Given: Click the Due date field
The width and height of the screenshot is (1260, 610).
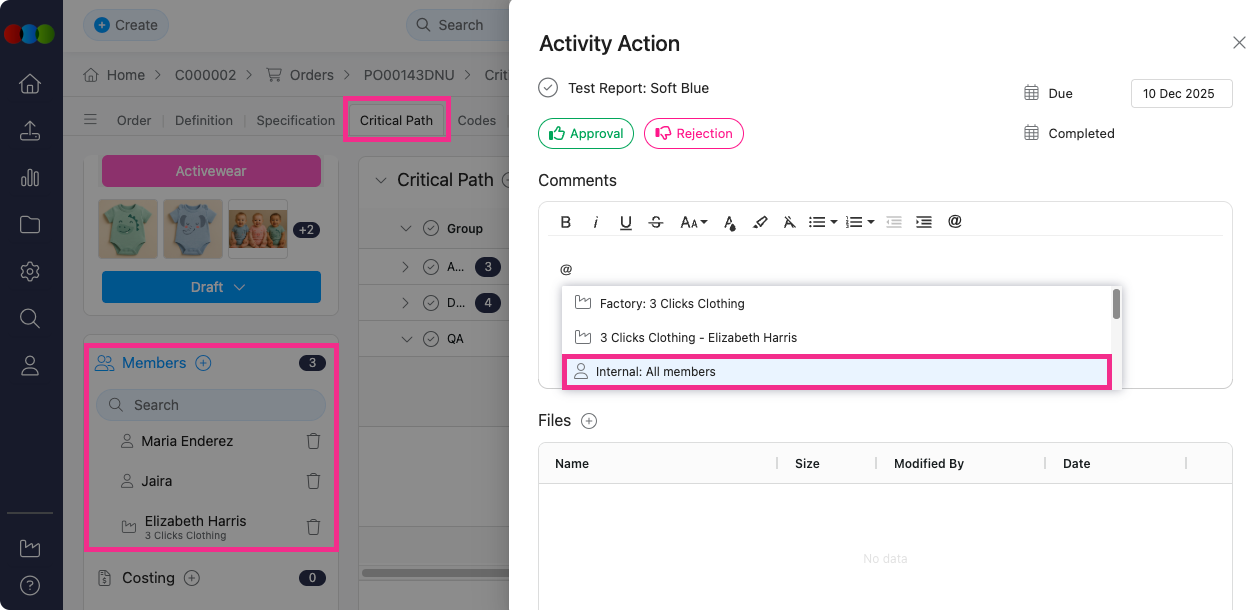Looking at the screenshot, I should click(1181, 94).
